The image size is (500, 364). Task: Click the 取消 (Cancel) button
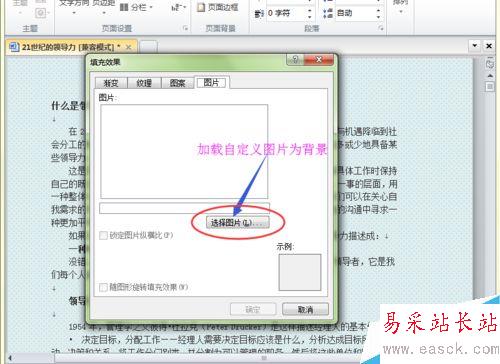click(305, 309)
